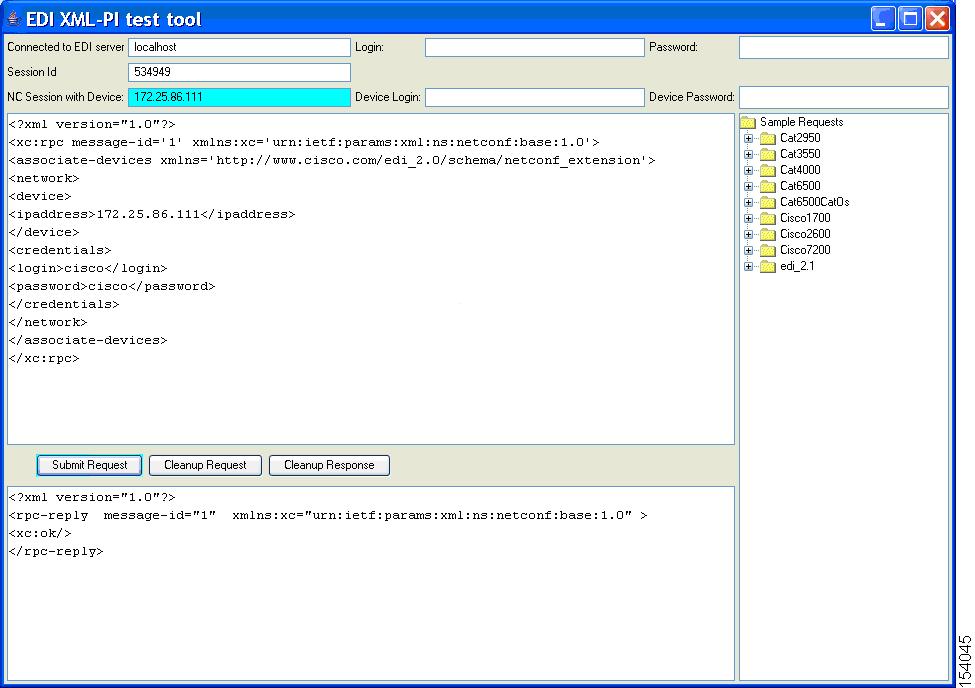Select the Cat3550 tree label
Image resolution: width=975 pixels, height=688 pixels.
pos(800,154)
